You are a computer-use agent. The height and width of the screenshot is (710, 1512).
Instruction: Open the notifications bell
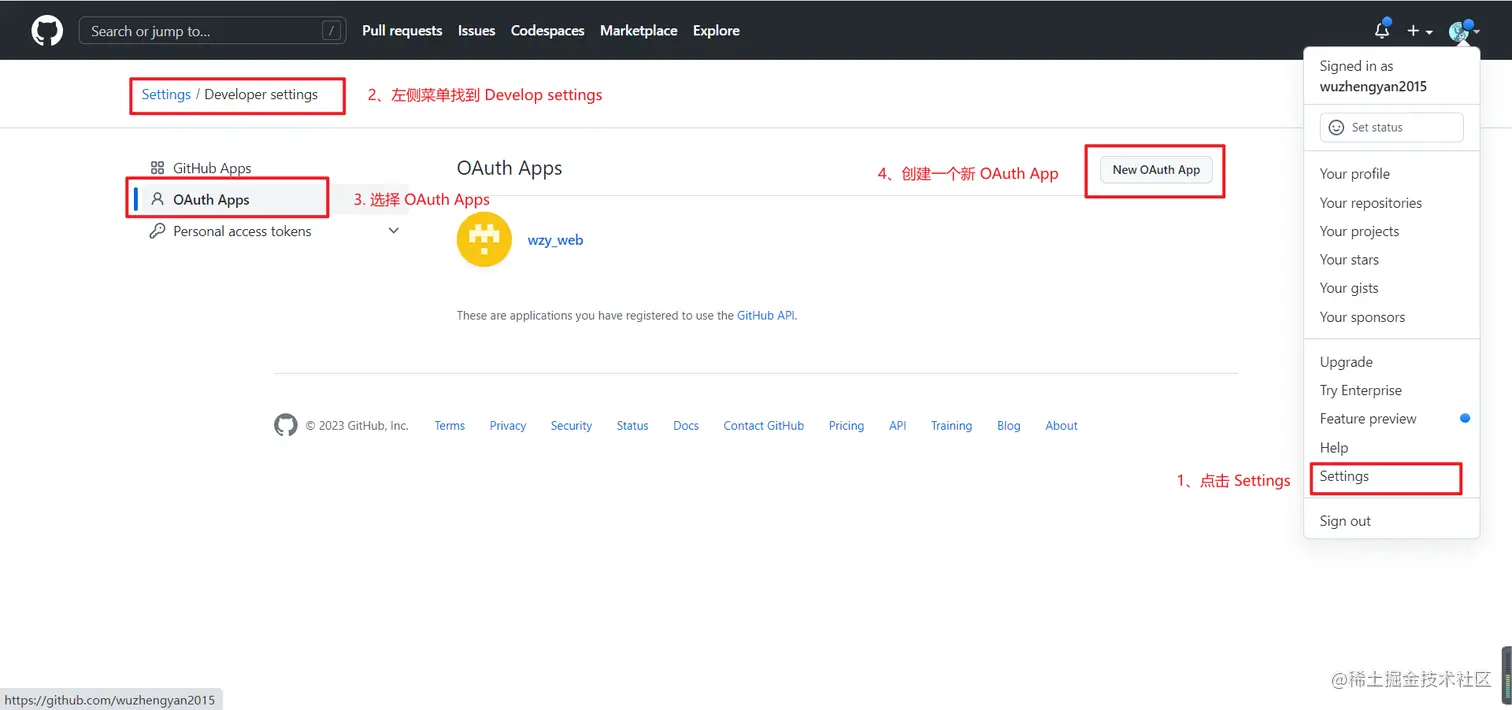tap(1381, 30)
